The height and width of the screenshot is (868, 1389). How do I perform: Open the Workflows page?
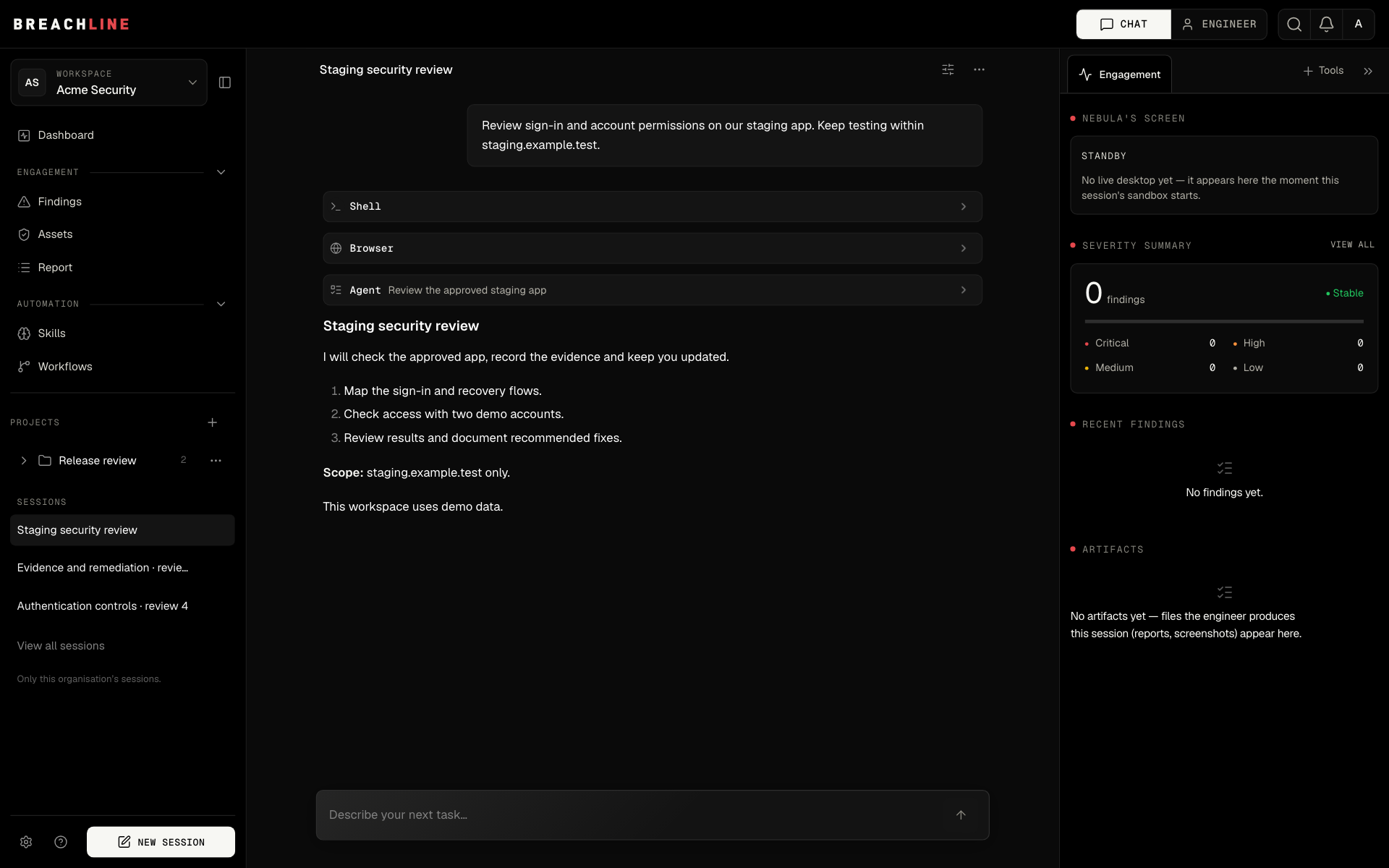pyautogui.click(x=123, y=367)
